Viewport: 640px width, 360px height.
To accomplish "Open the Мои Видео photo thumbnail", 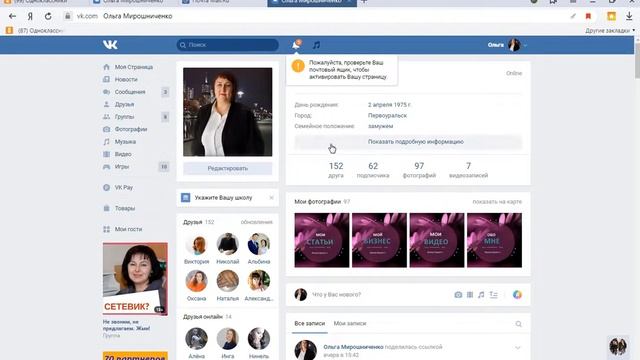I will coord(437,240).
